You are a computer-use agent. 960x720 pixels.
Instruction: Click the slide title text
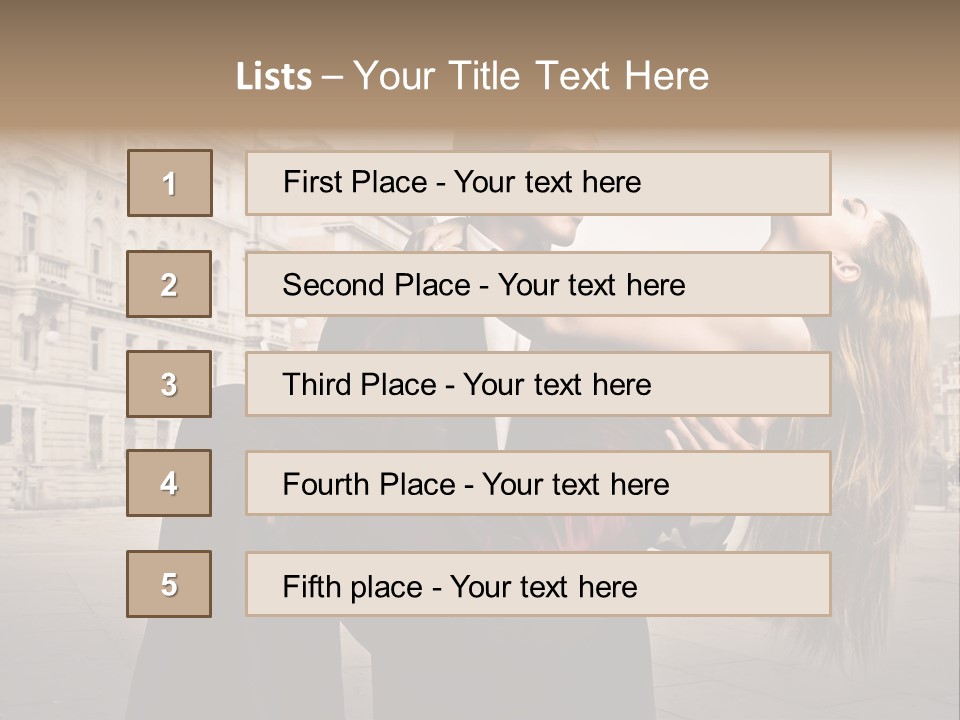pos(472,76)
